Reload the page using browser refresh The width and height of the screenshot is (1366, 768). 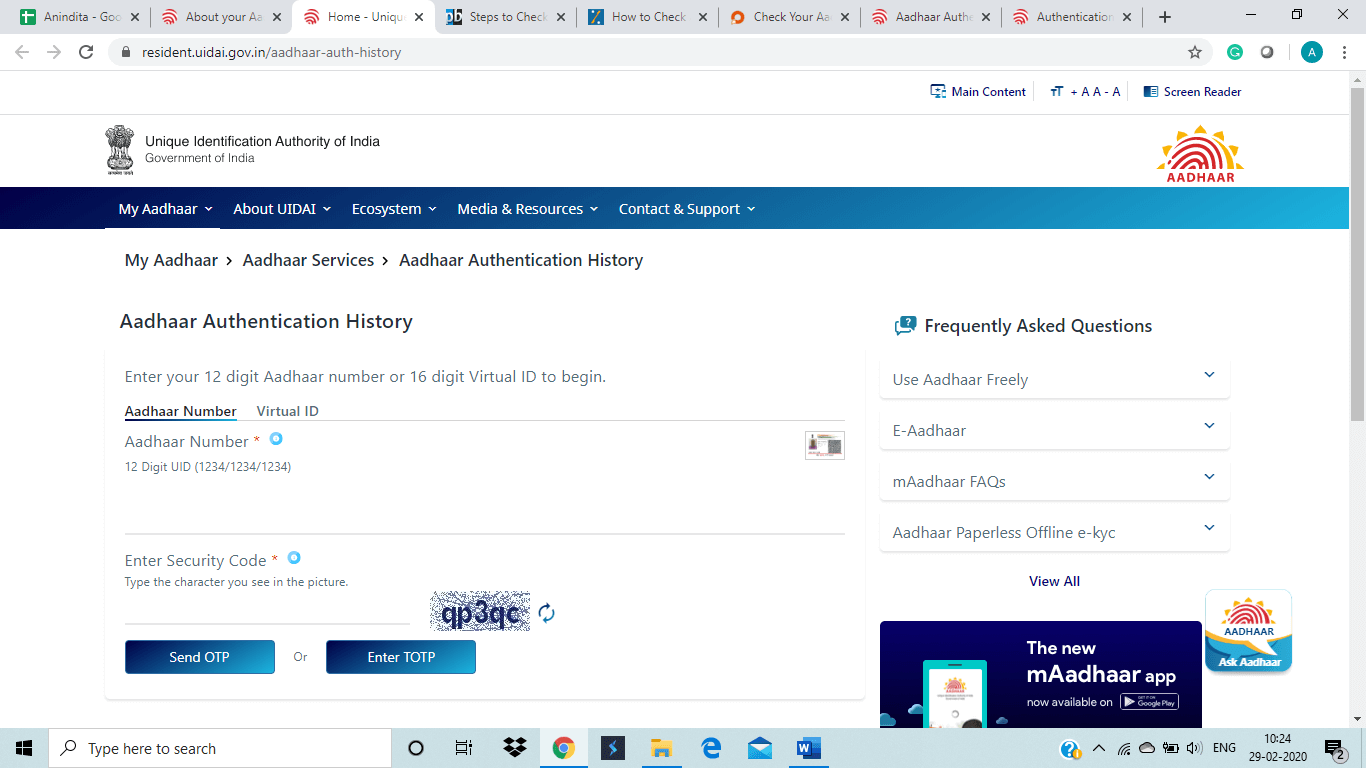tap(86, 52)
